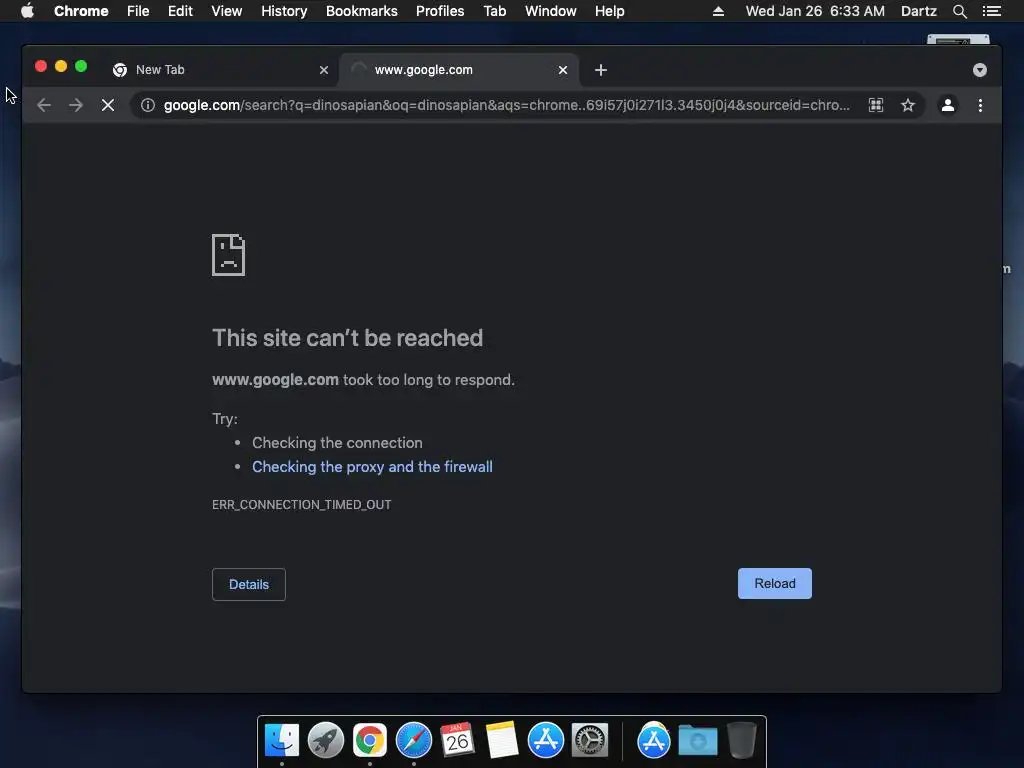Open Spotlight search magnifier icon

[x=959, y=11]
